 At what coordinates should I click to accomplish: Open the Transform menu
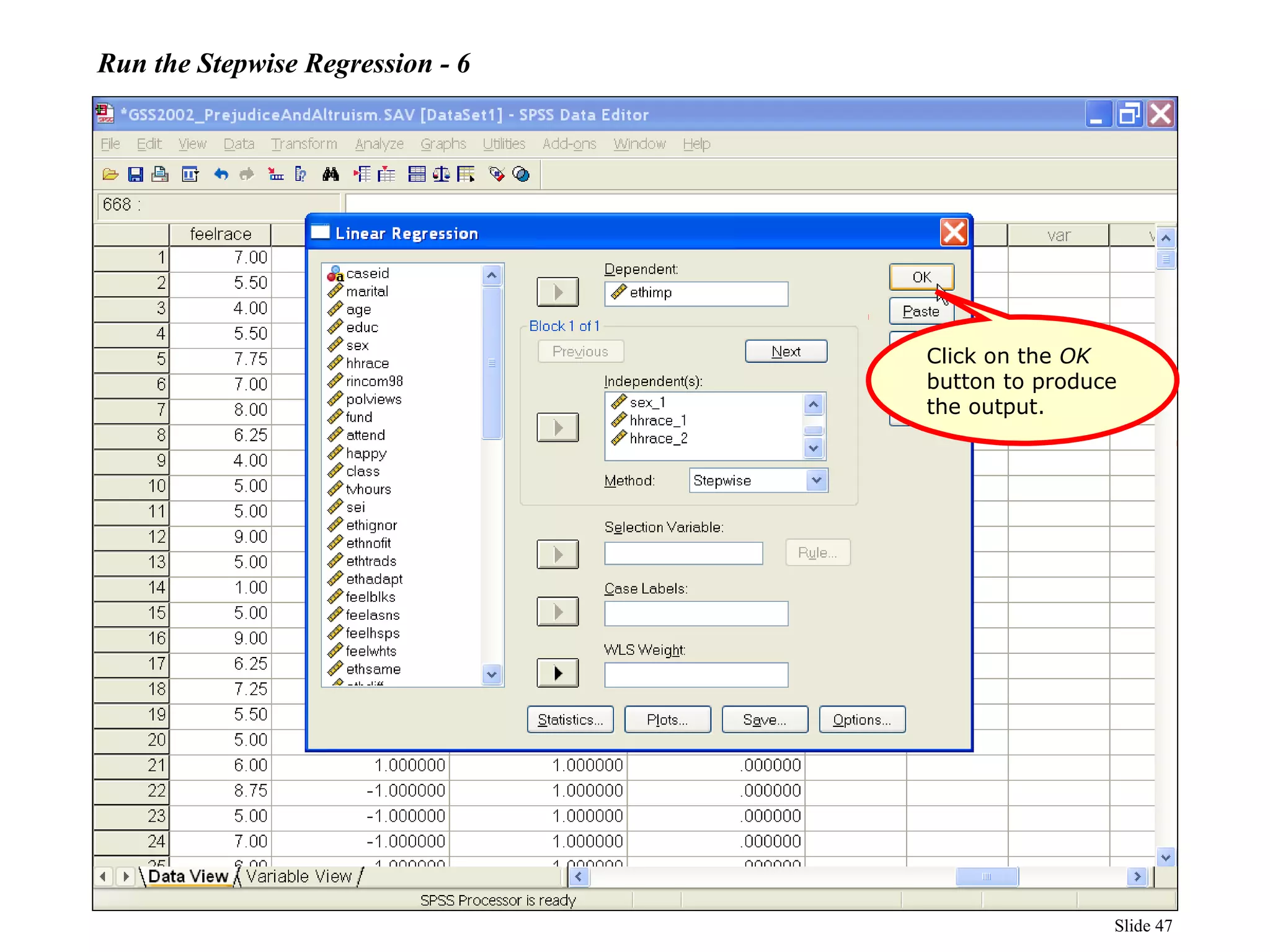pyautogui.click(x=304, y=144)
